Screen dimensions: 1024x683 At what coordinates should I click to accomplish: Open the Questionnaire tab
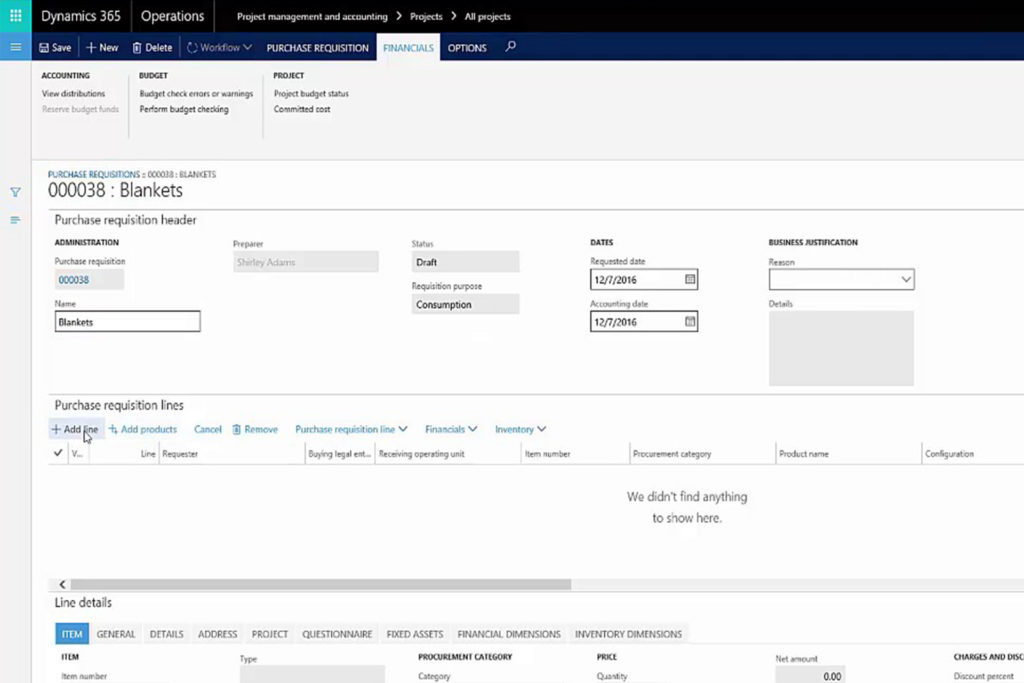[337, 634]
